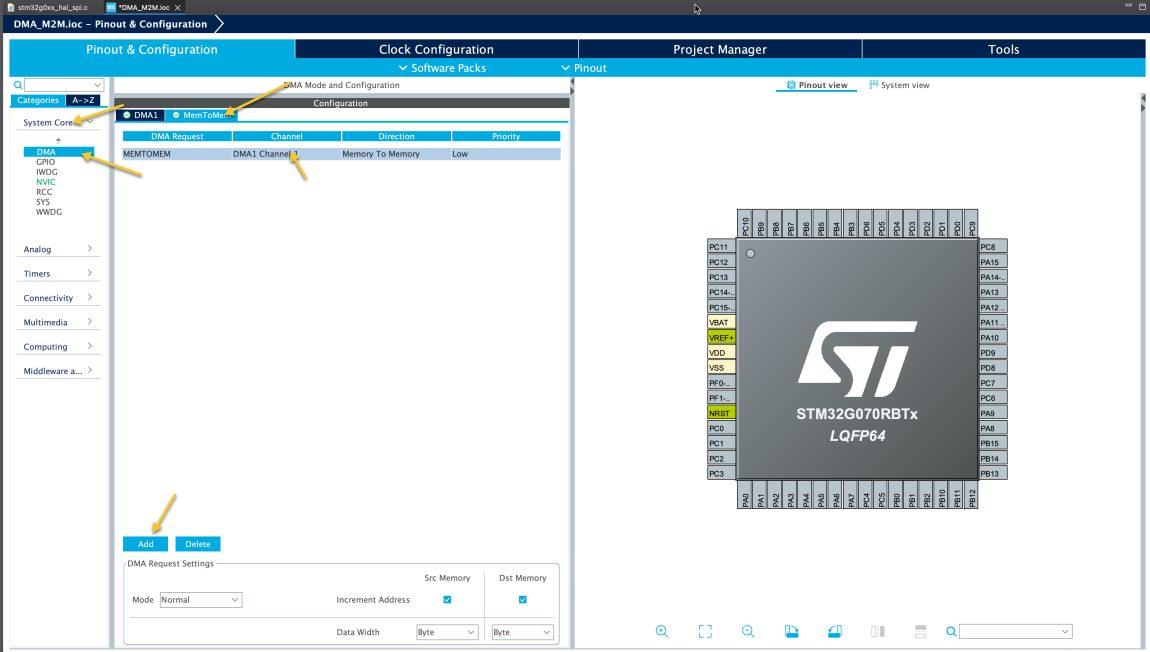Open the category search combo box
The width and height of the screenshot is (1150, 652).
[64, 85]
